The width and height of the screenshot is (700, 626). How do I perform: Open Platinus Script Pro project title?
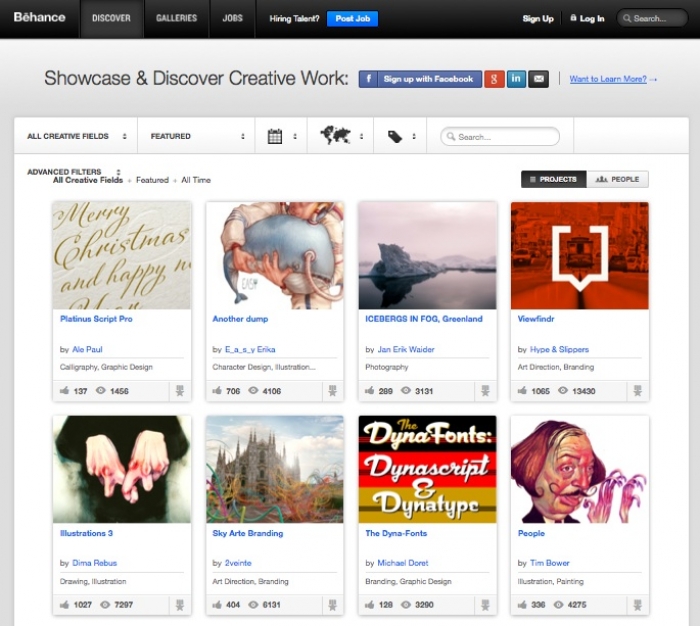tap(96, 319)
